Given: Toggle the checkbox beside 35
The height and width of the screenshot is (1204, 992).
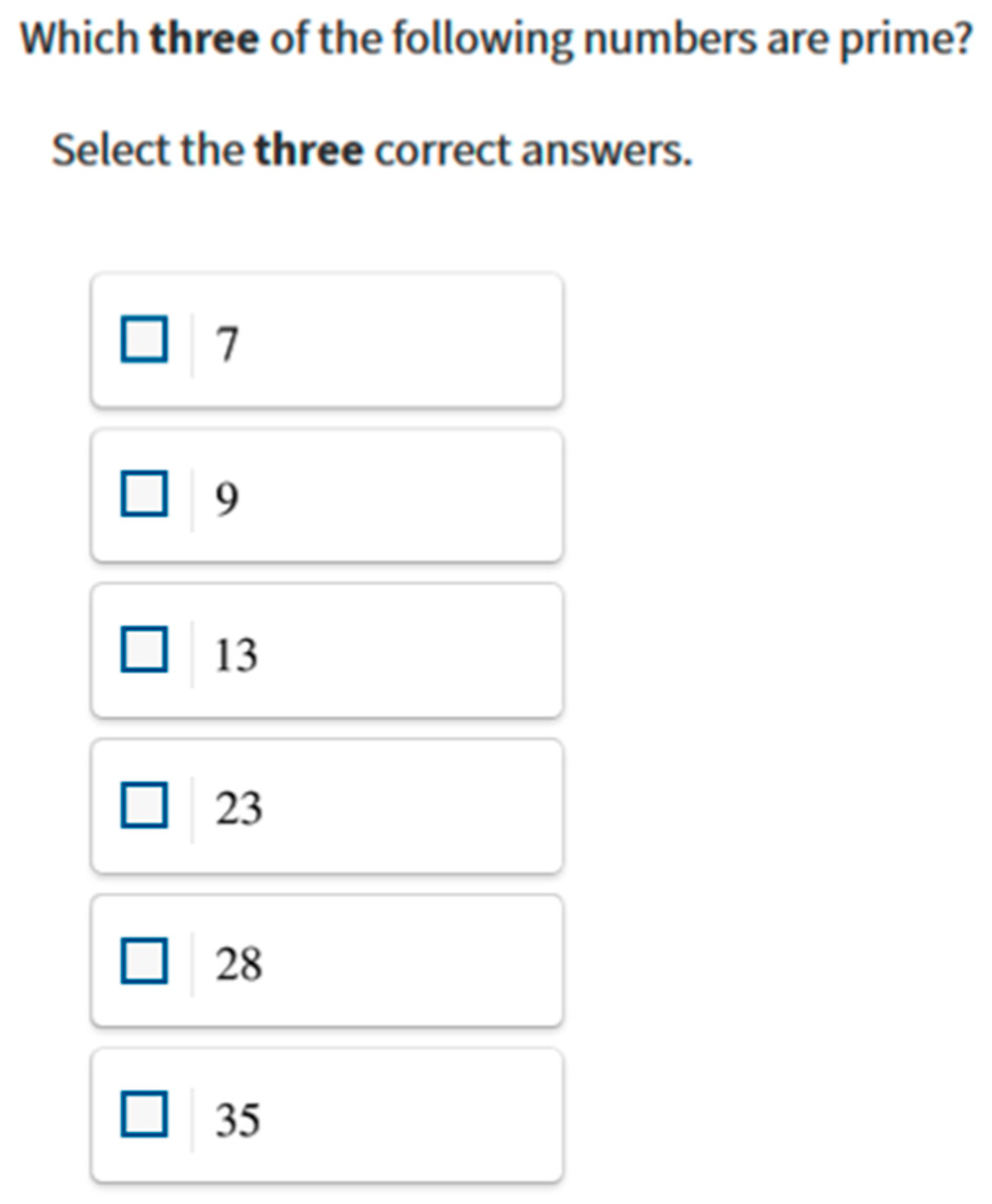Looking at the screenshot, I should pos(144,1114).
